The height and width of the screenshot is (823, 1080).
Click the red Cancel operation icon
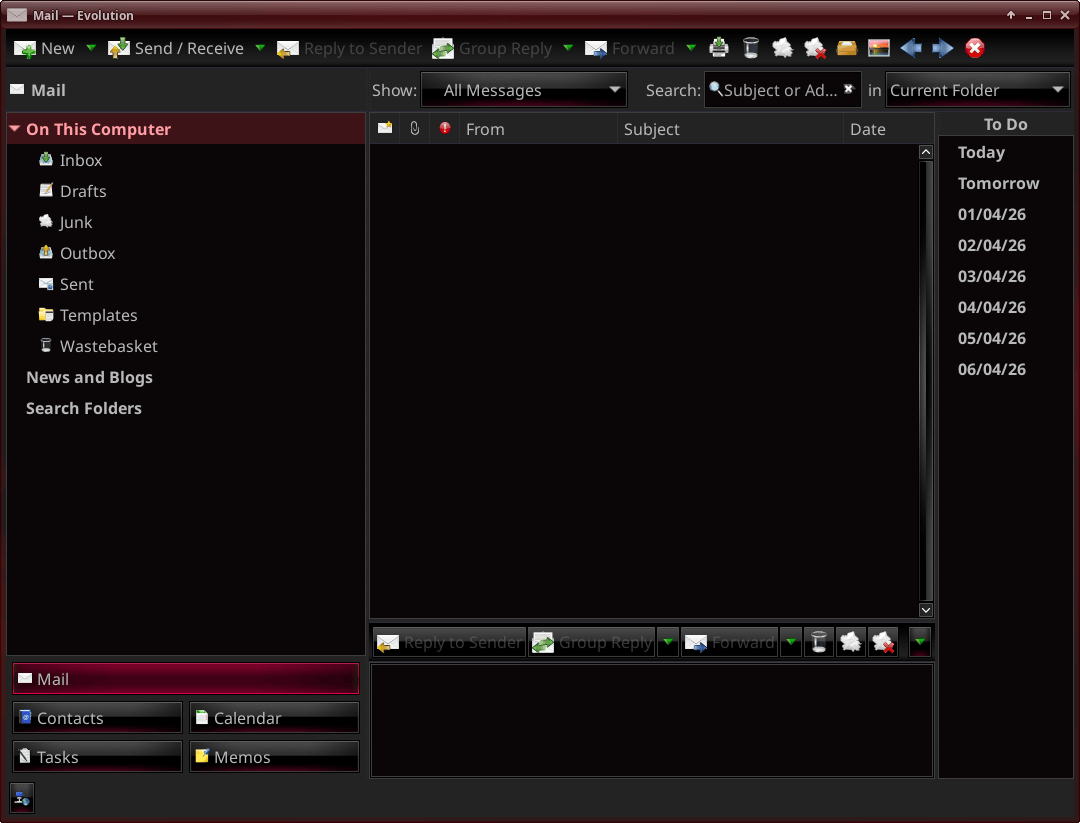pos(975,48)
